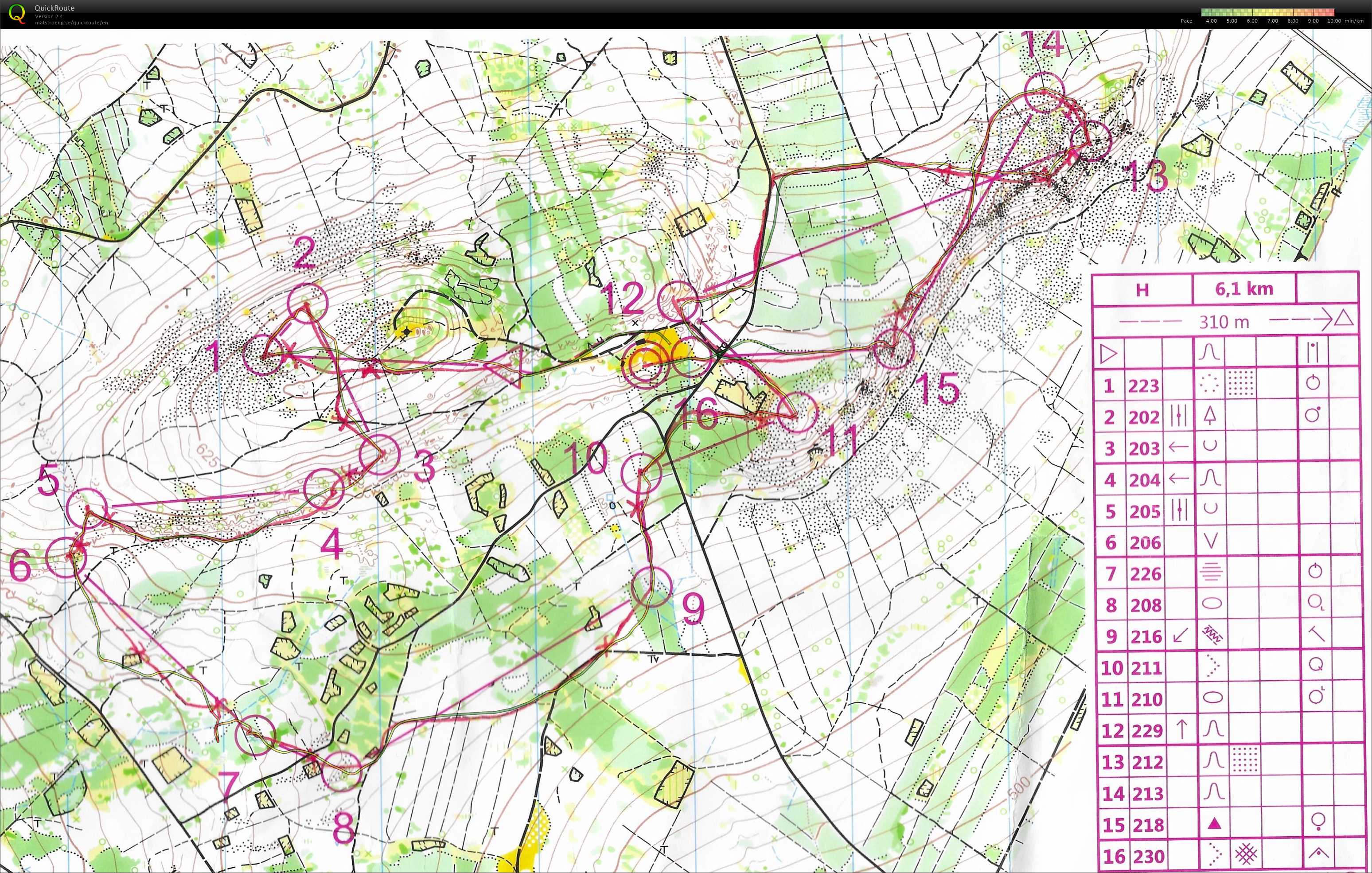Image resolution: width=1372 pixels, height=873 pixels.
Task: Click start triangle symbol in description table
Action: [1108, 354]
